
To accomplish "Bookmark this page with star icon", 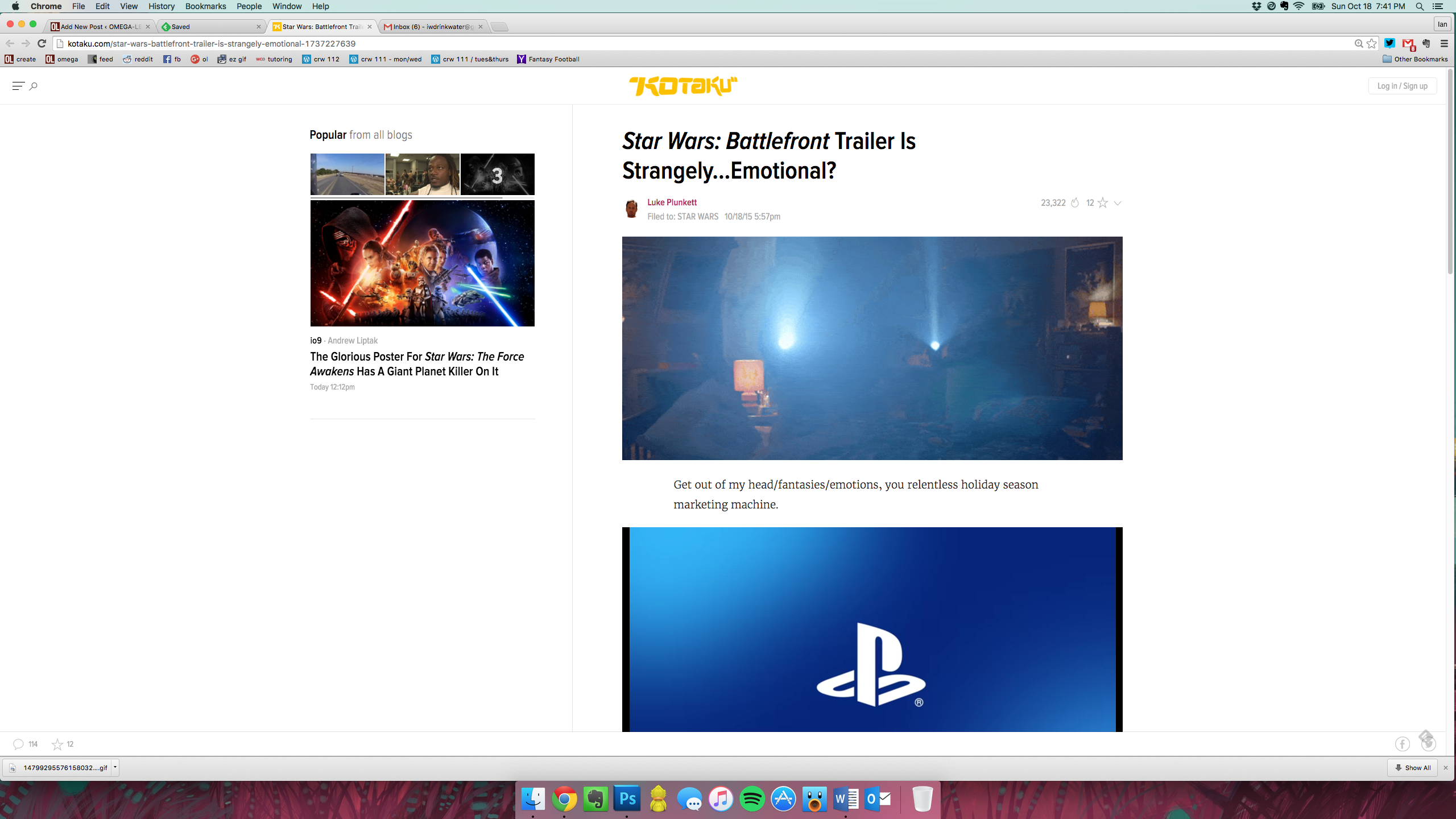I will coord(1372,43).
